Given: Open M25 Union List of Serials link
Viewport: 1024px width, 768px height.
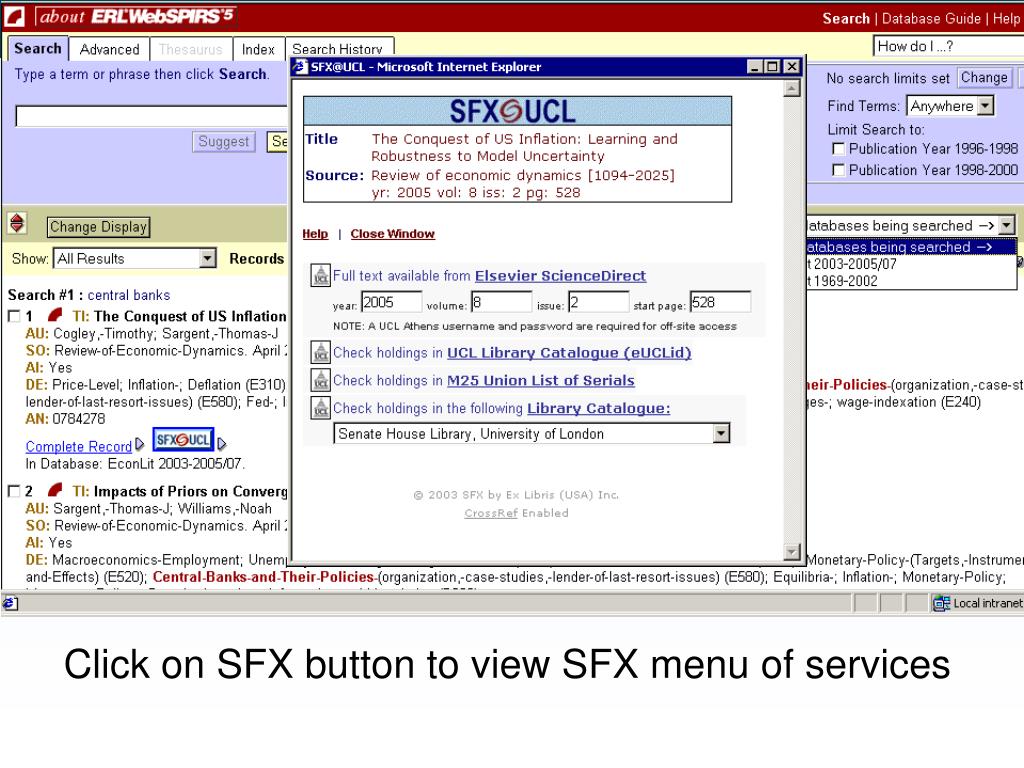Looking at the screenshot, I should tap(541, 380).
